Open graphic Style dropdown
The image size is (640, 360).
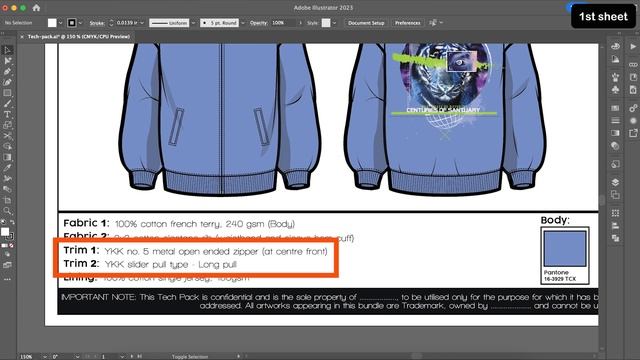point(334,23)
